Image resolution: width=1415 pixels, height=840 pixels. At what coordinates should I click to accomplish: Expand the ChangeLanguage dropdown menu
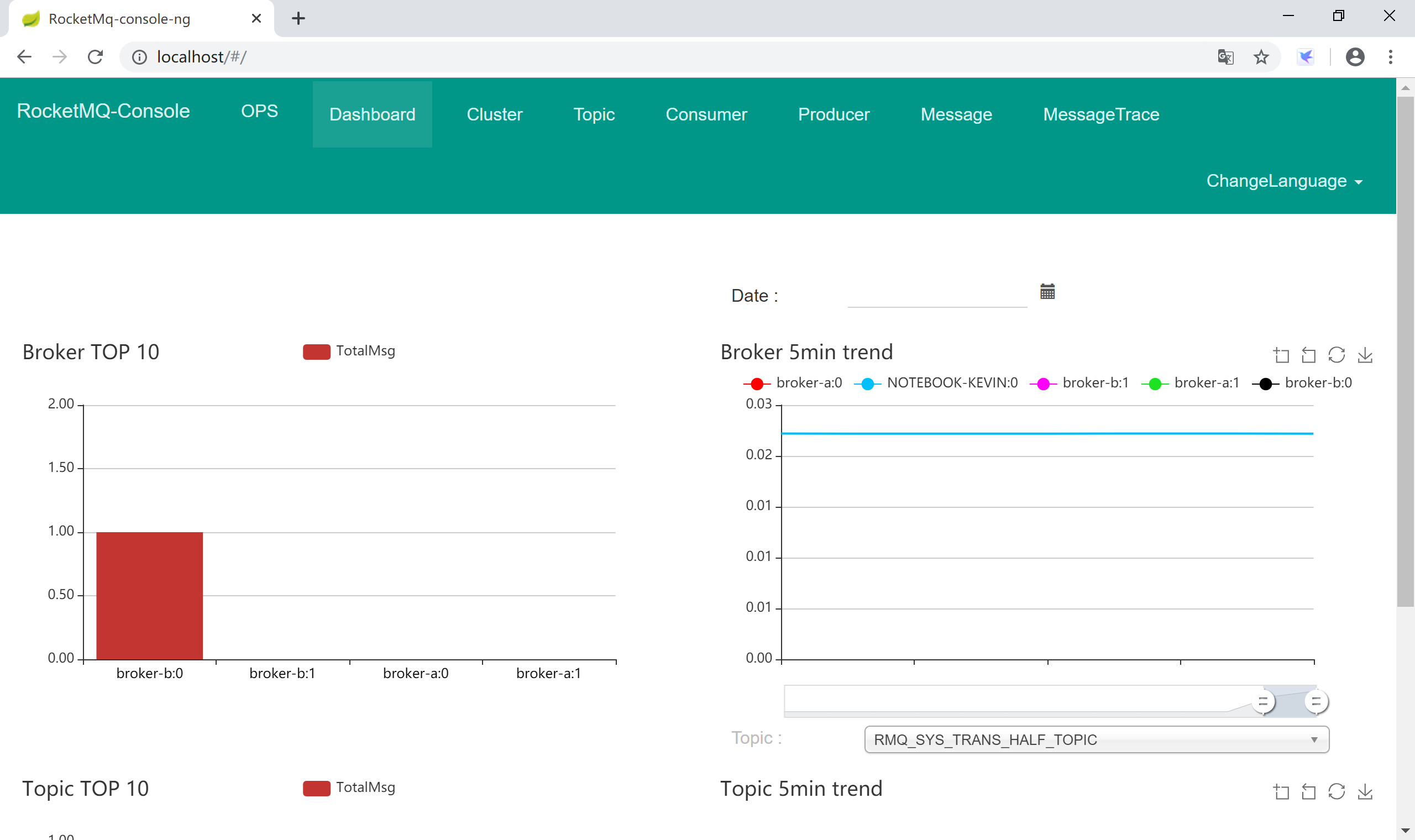point(1285,181)
